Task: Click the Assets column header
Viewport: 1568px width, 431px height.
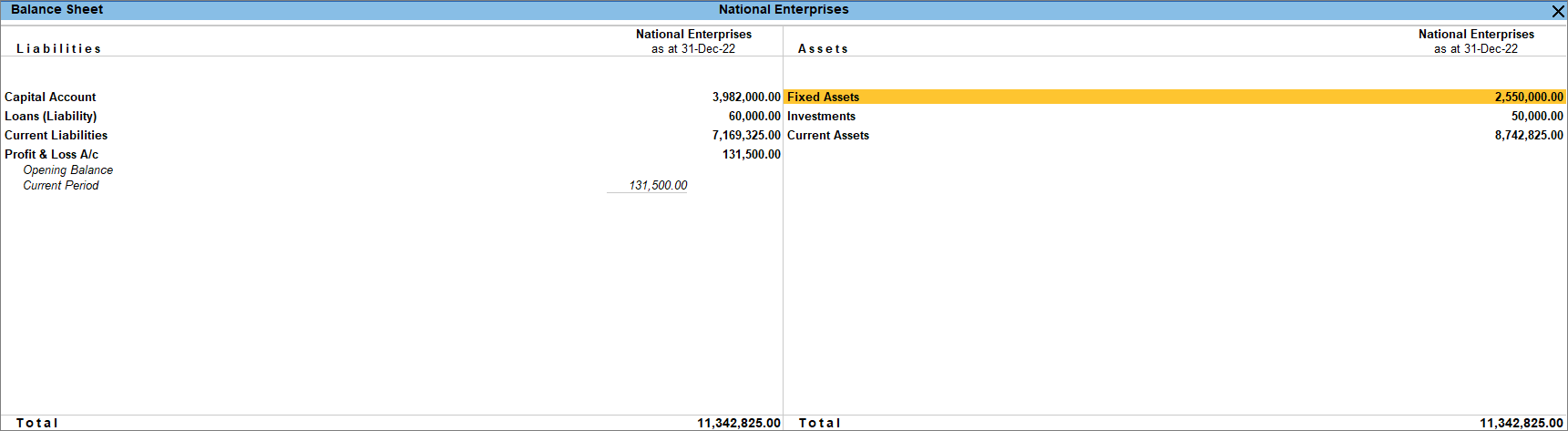Action: 823,48
